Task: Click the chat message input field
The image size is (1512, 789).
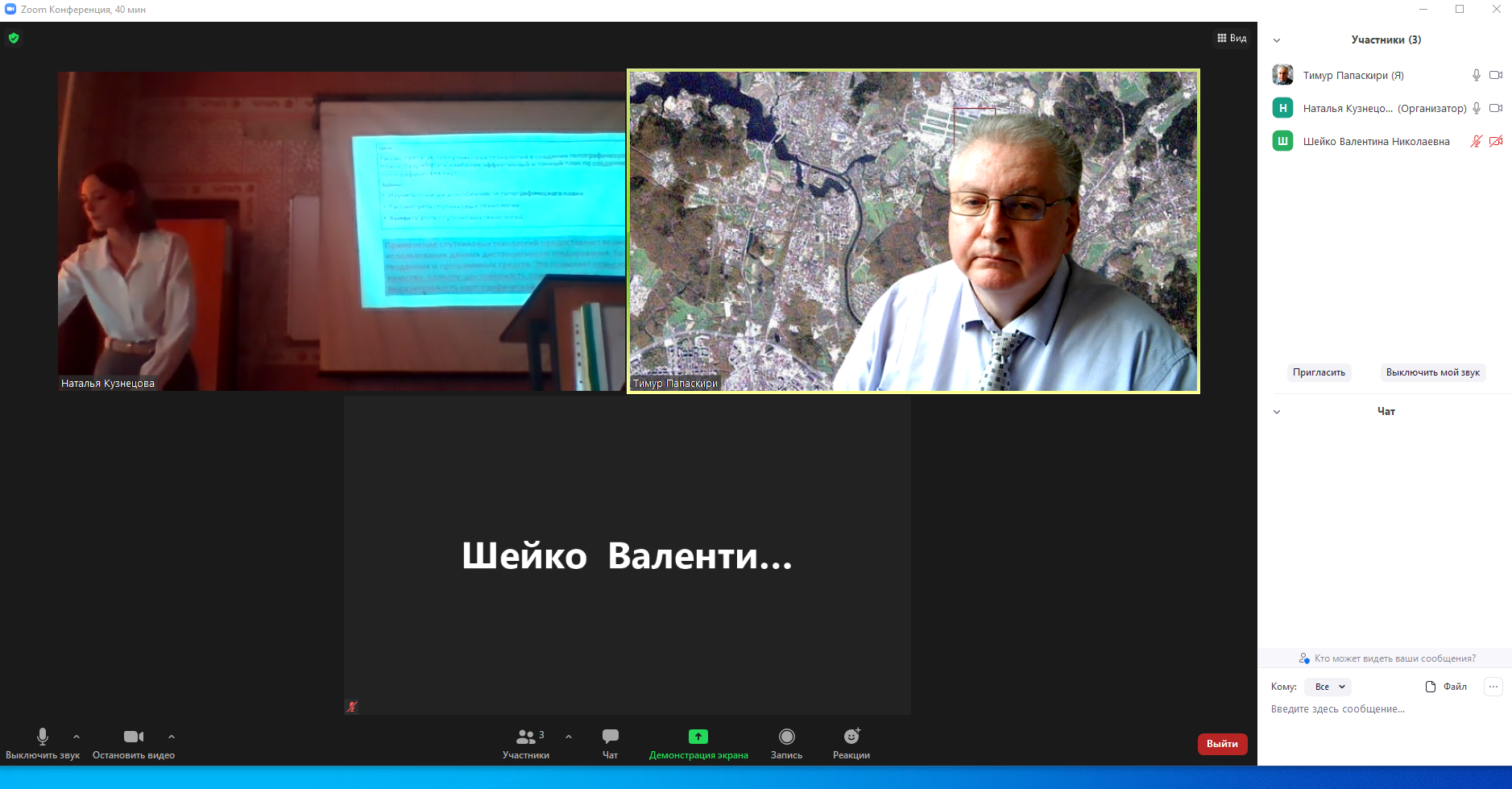Action: pyautogui.click(x=1385, y=709)
